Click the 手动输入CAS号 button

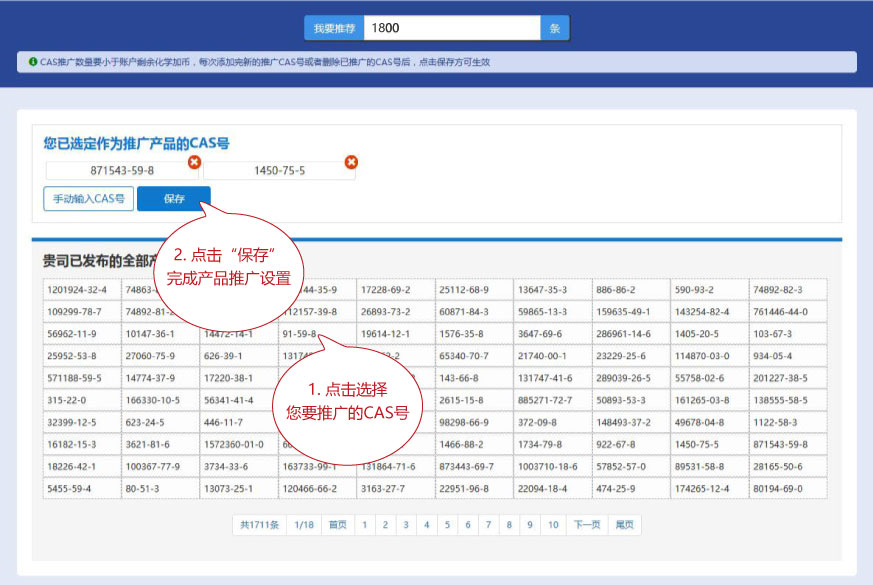[x=88, y=199]
